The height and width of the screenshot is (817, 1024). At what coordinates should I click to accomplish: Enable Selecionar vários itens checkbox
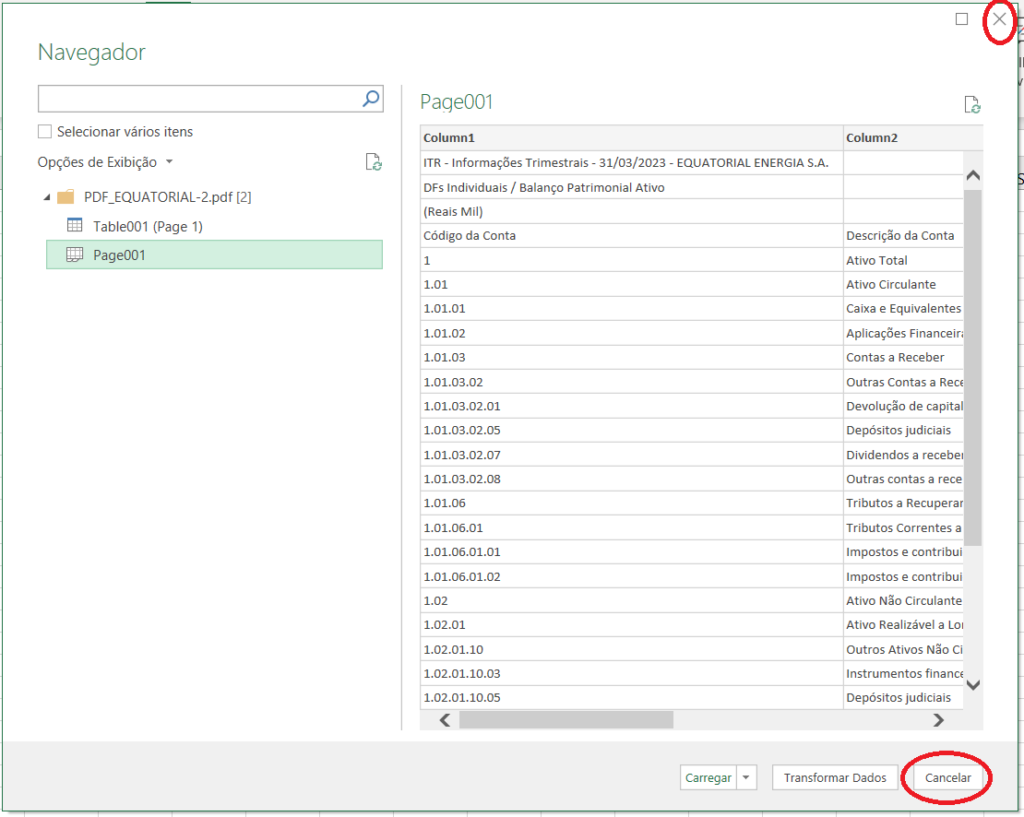(45, 131)
